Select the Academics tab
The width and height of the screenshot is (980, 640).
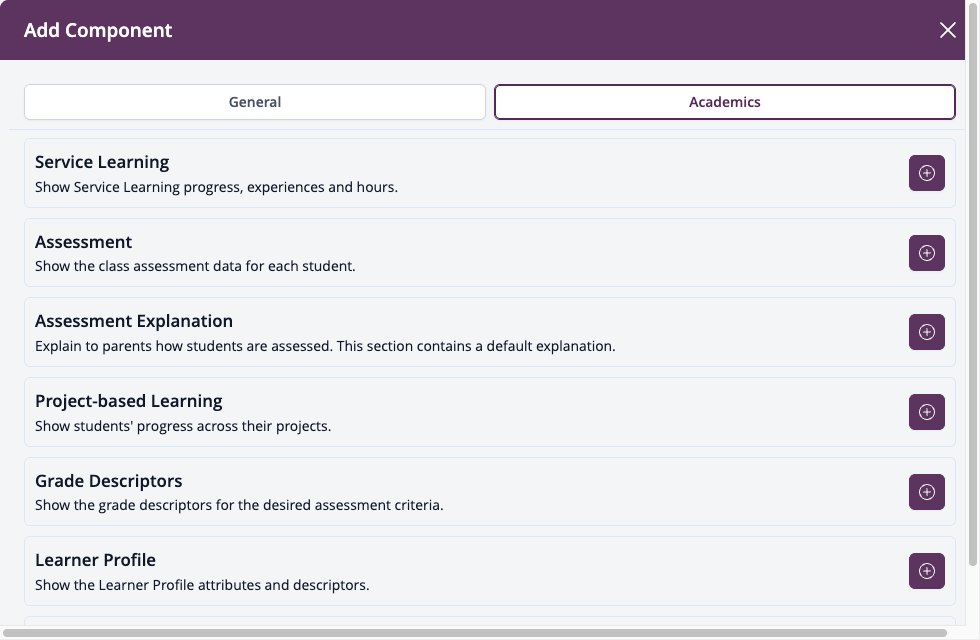[724, 102]
